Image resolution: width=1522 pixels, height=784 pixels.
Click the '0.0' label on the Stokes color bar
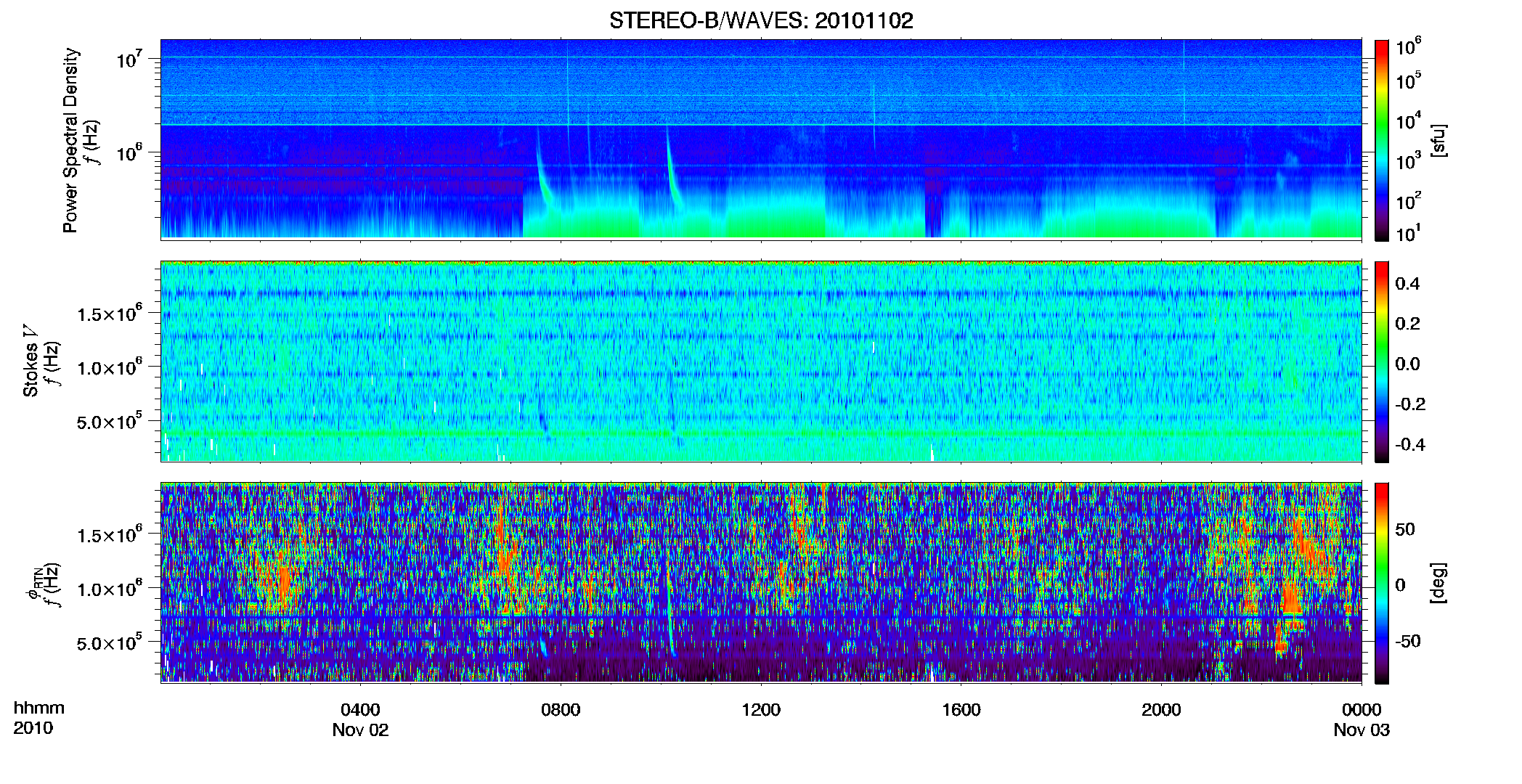click(x=1407, y=364)
